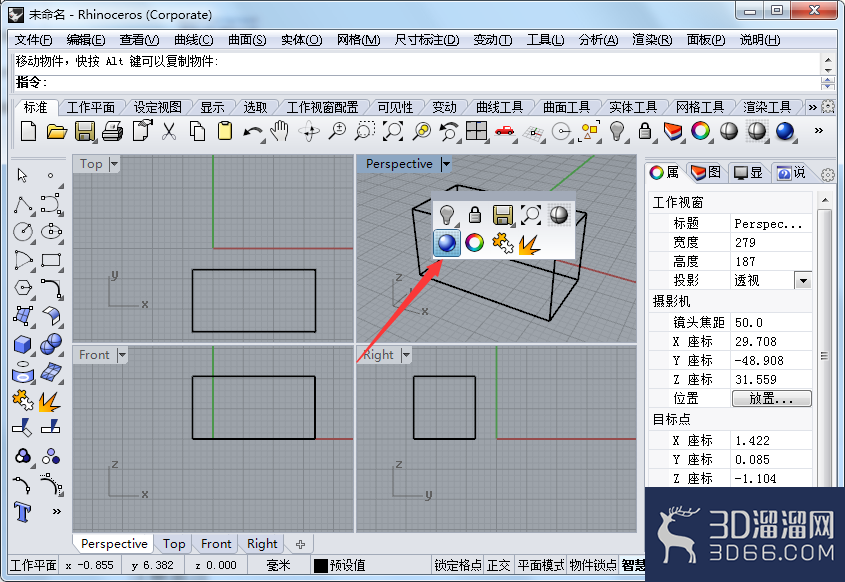Open the 渲染(R) menu
This screenshot has height=582, width=845.
(652, 40)
